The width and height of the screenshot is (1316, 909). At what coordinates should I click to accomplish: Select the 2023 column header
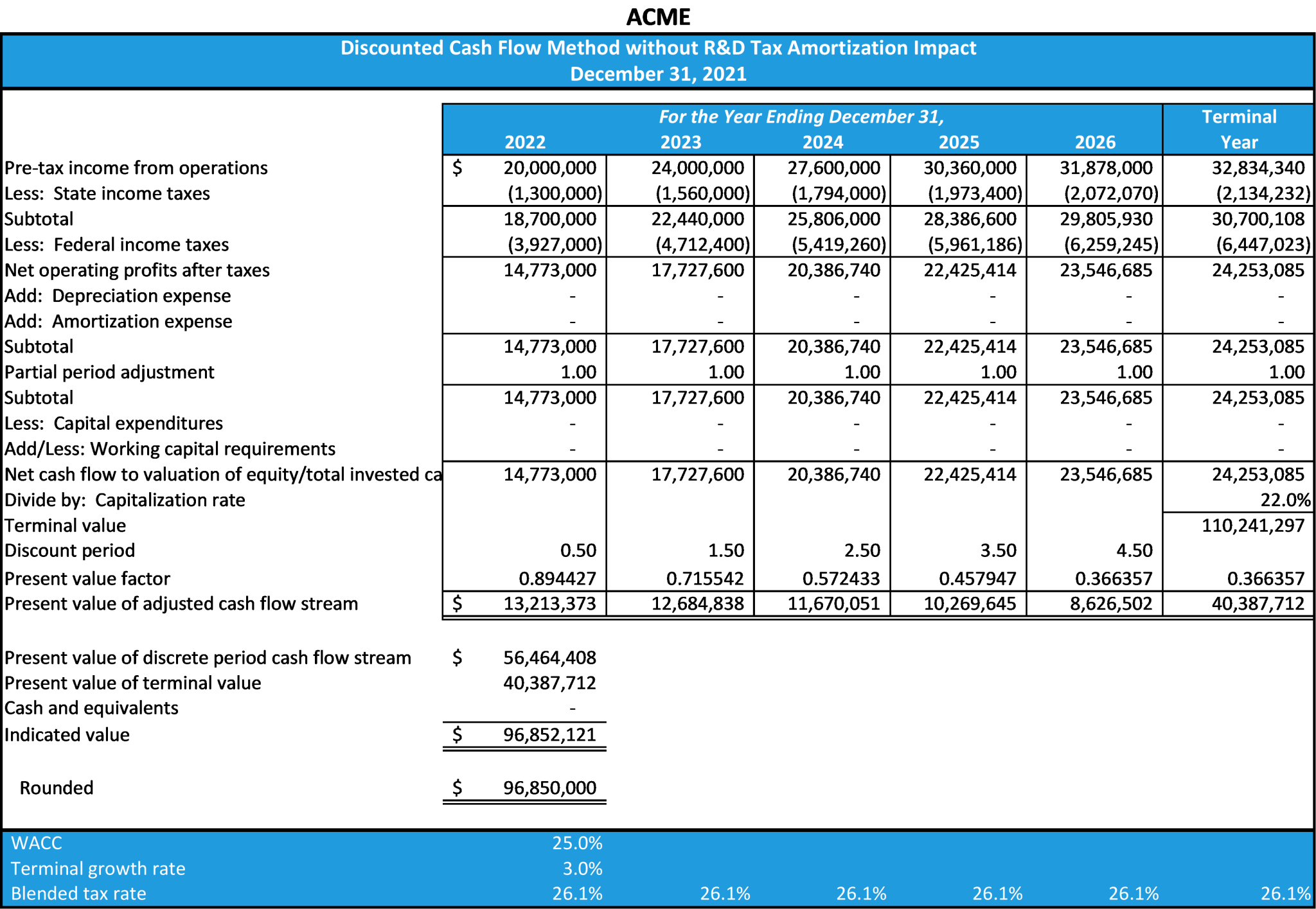(x=680, y=142)
